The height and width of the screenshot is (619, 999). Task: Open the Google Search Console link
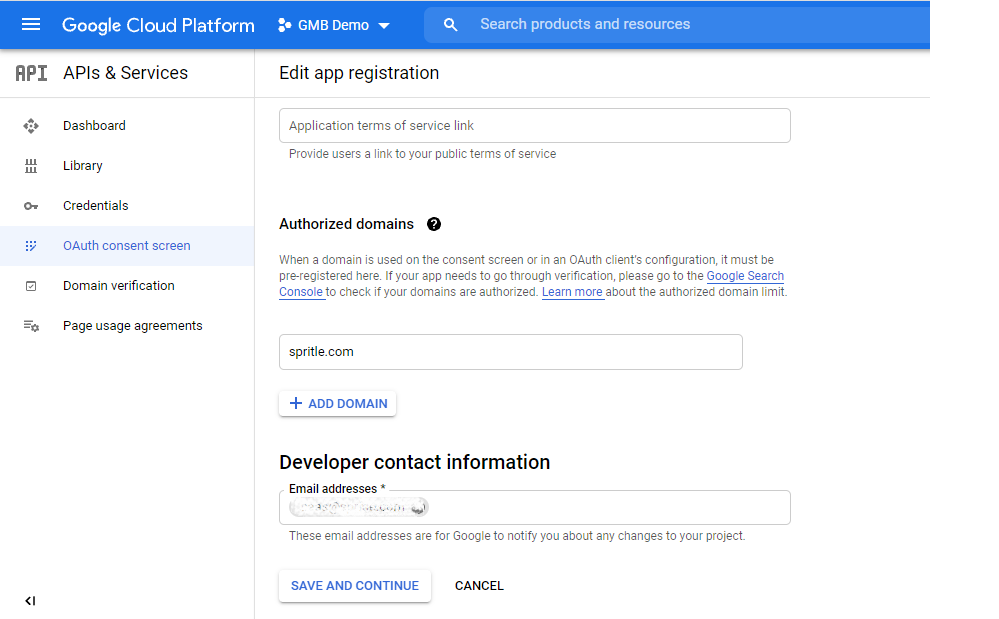pos(745,276)
